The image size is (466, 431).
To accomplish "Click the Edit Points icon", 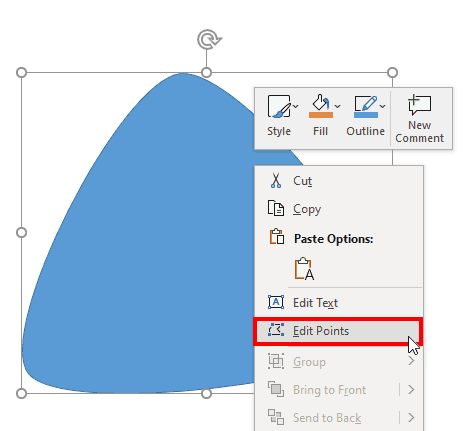I will [x=276, y=330].
